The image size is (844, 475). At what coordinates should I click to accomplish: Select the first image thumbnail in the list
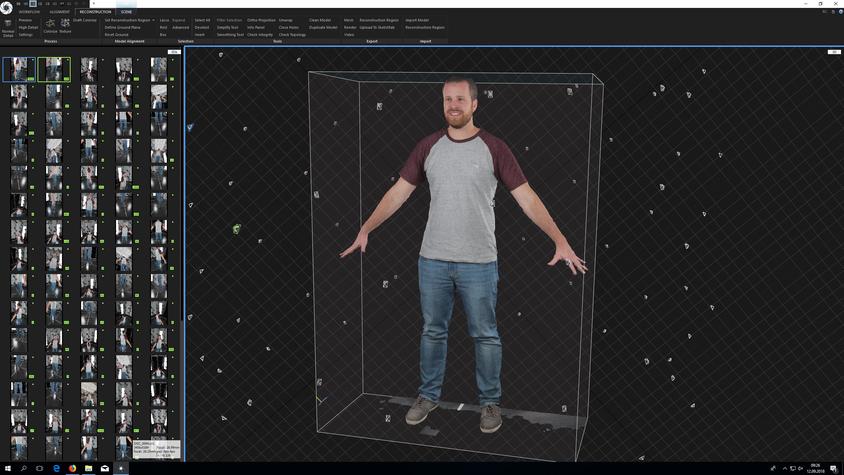coord(18,69)
